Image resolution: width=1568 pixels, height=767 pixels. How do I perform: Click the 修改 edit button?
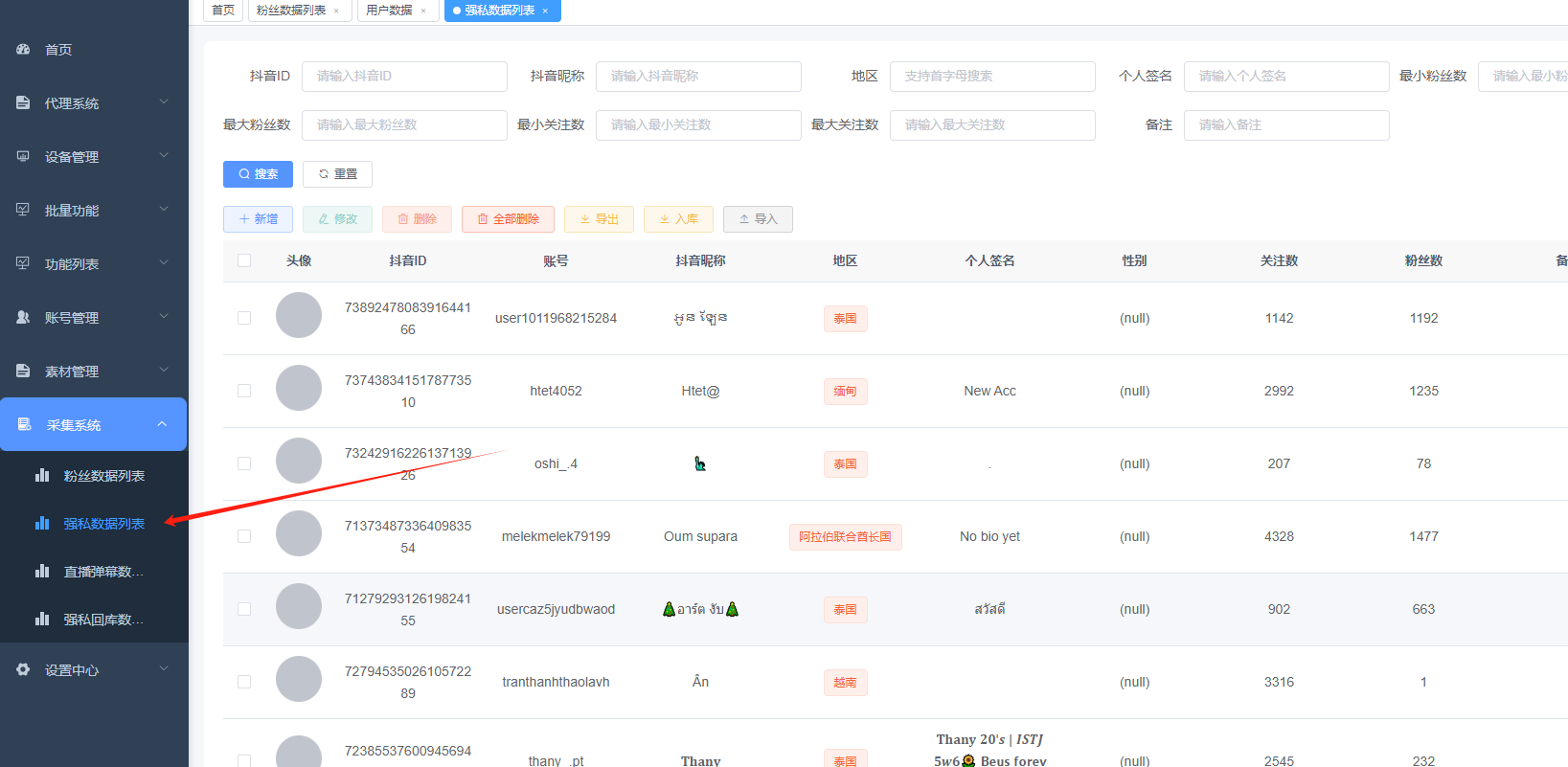(337, 219)
